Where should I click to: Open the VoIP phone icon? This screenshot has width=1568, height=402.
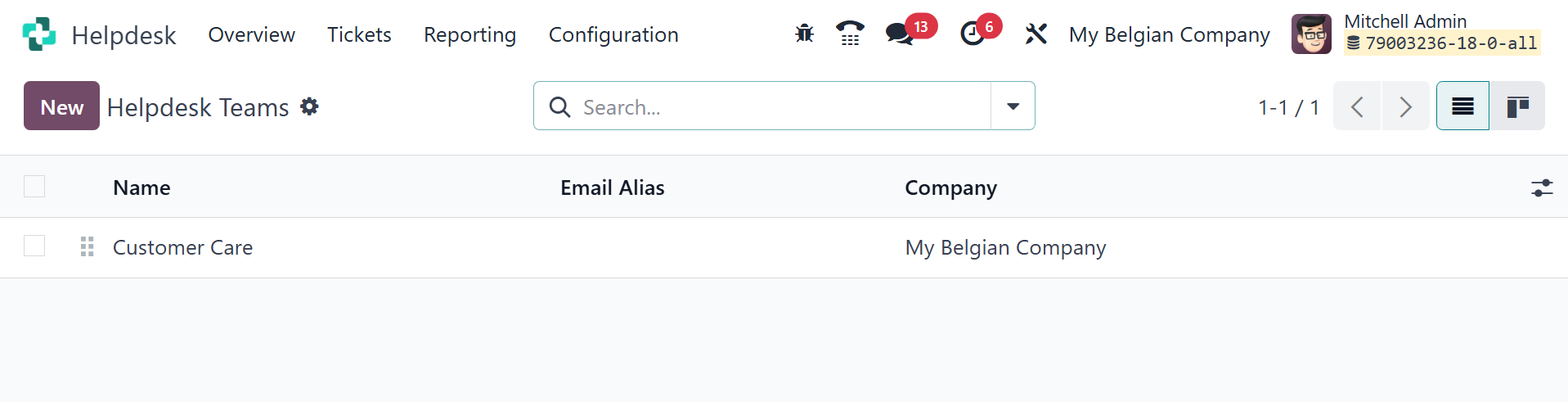click(x=850, y=34)
